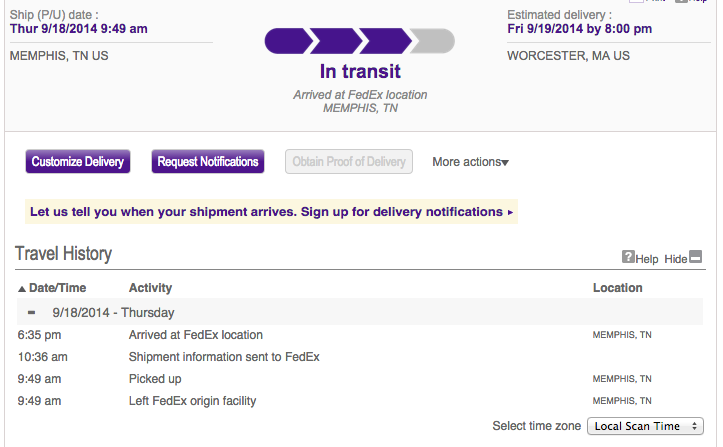Click the Customize Delivery button
The image size is (723, 447).
(78, 162)
